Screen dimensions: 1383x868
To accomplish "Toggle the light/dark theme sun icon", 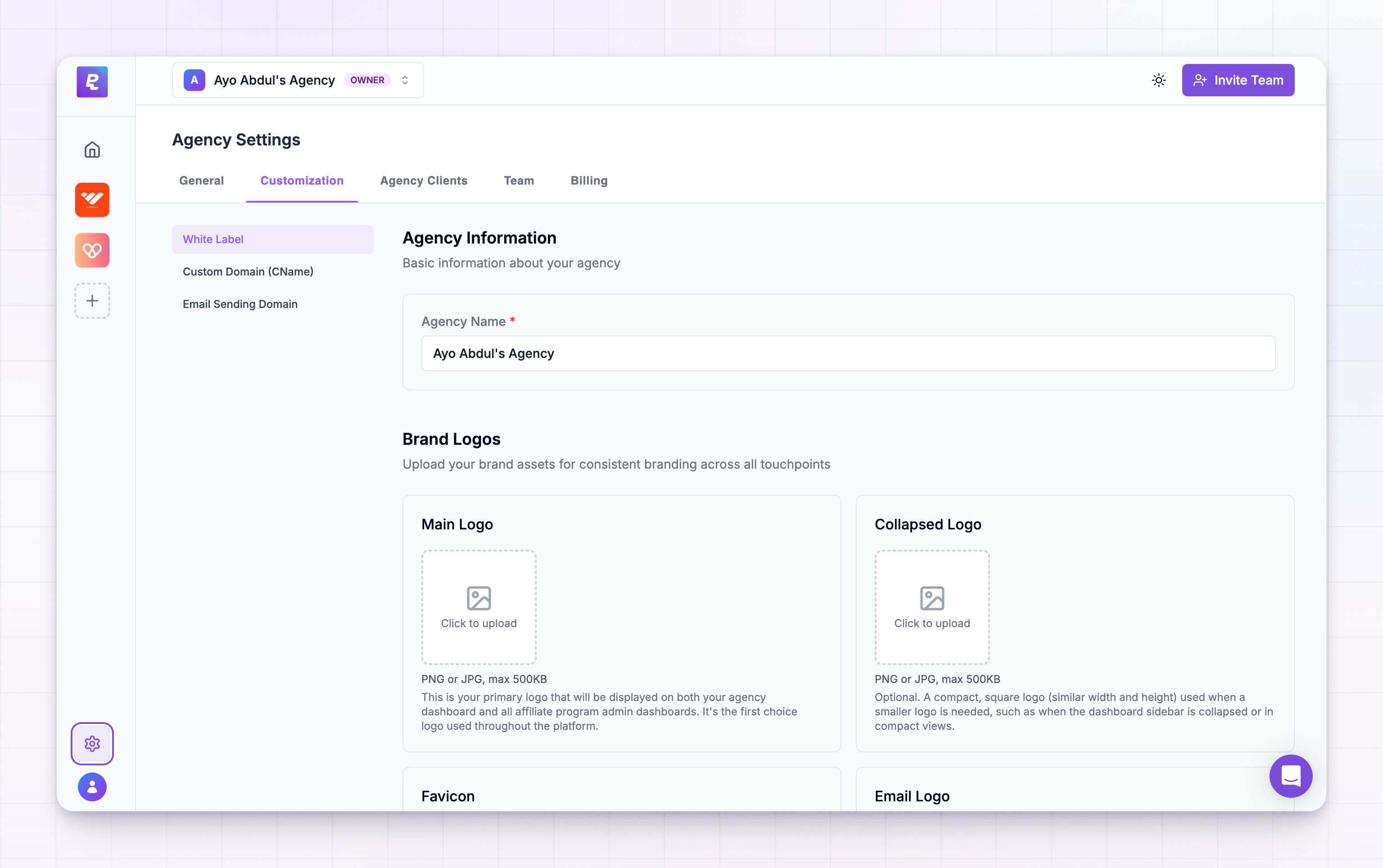I will tap(1158, 81).
